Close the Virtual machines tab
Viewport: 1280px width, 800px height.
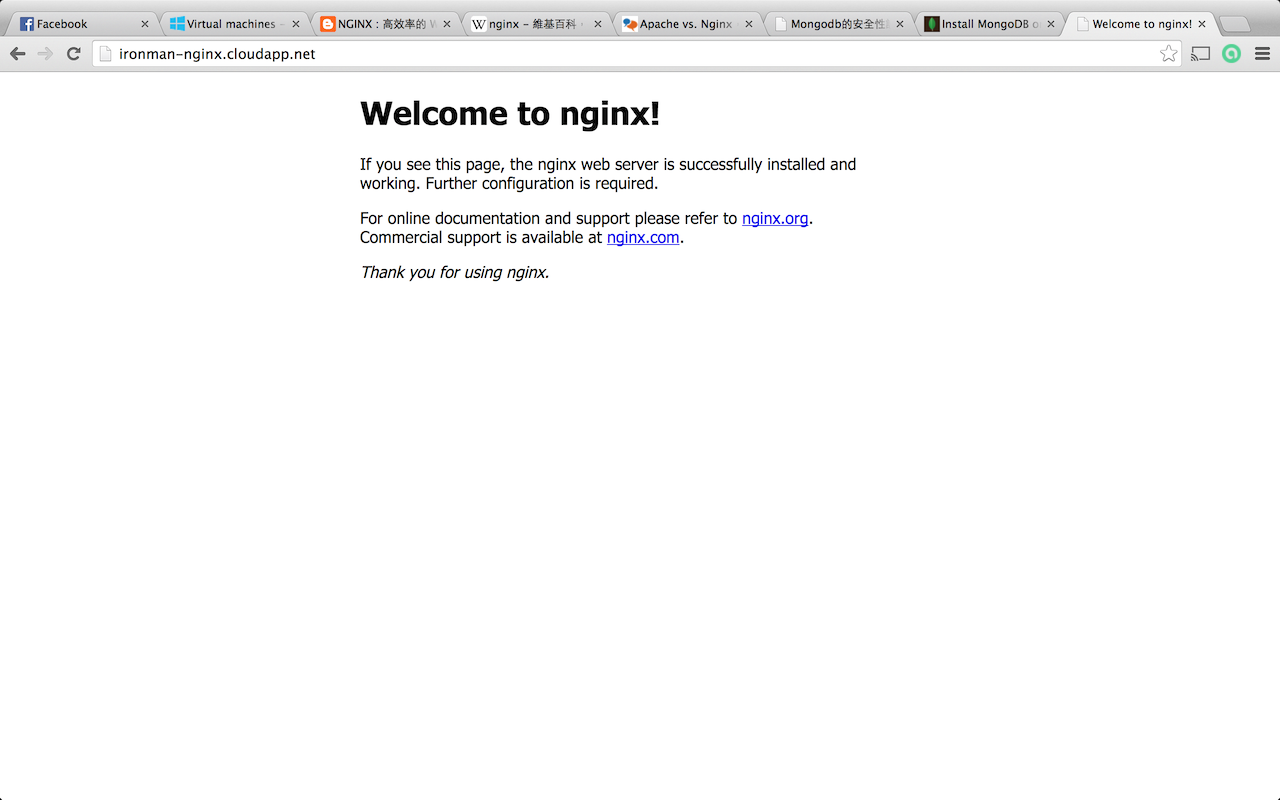[295, 24]
